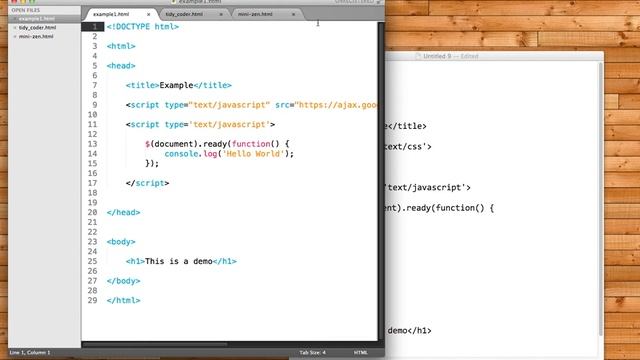Click the OPEN FILES sidebar heading
Image resolution: width=640 pixels, height=360 pixels.
(26, 10)
